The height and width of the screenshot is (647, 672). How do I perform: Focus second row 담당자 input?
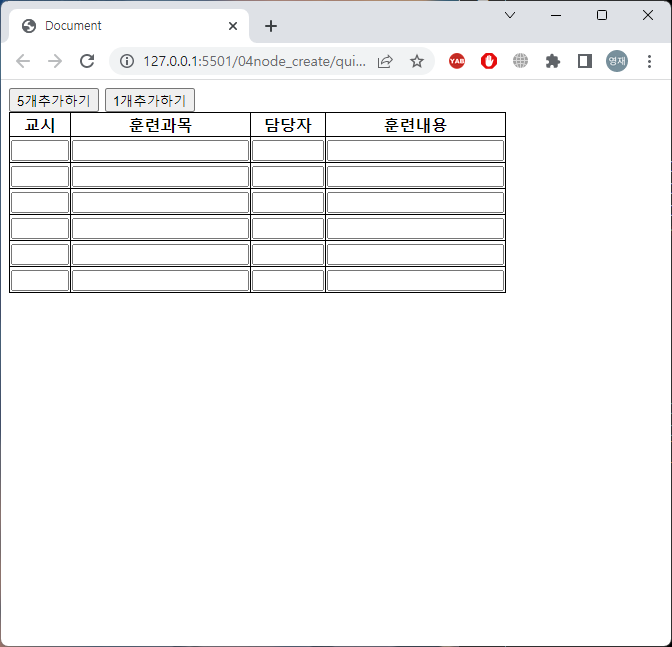pyautogui.click(x=288, y=177)
